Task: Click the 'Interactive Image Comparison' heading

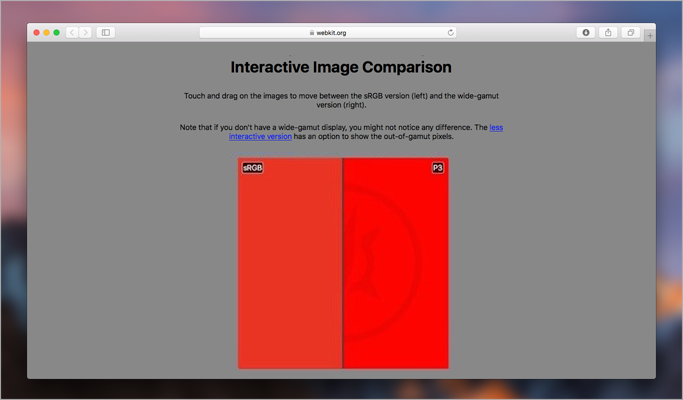Action: (341, 67)
